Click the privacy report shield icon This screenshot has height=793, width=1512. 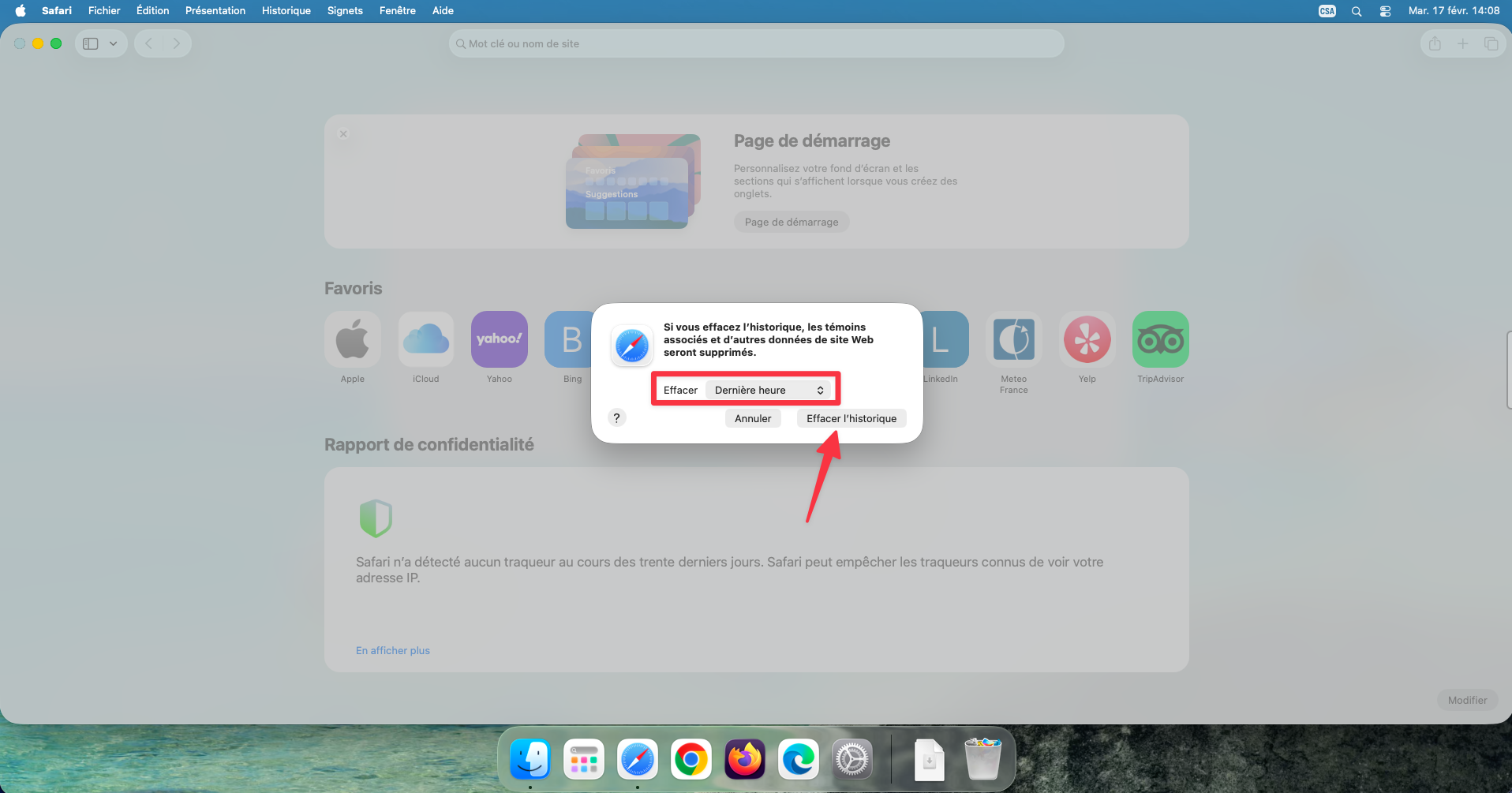(x=376, y=518)
